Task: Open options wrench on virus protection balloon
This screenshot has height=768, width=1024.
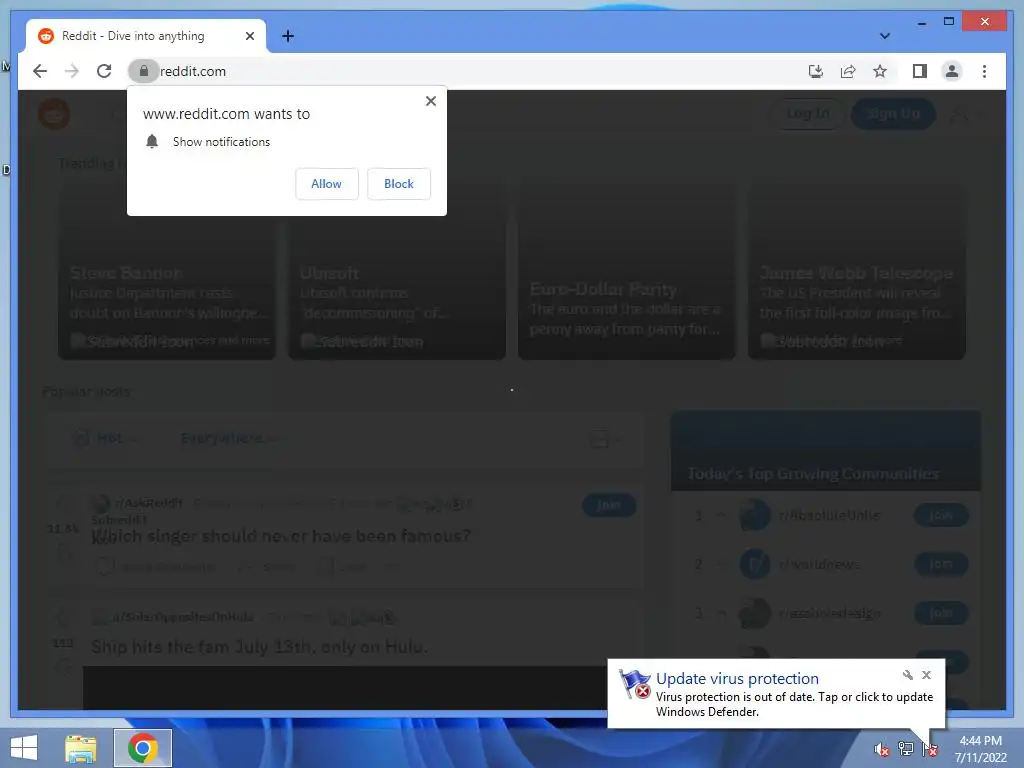Action: (907, 675)
